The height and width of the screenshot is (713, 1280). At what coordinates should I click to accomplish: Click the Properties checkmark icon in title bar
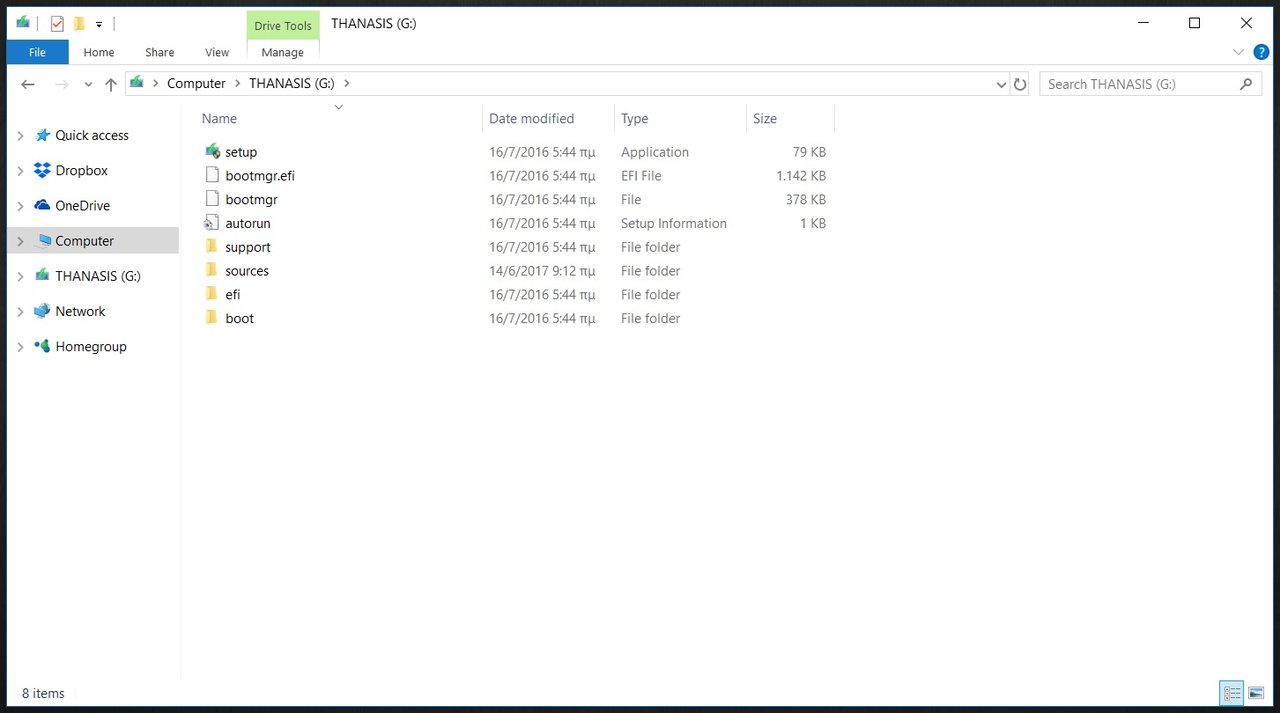pos(57,23)
